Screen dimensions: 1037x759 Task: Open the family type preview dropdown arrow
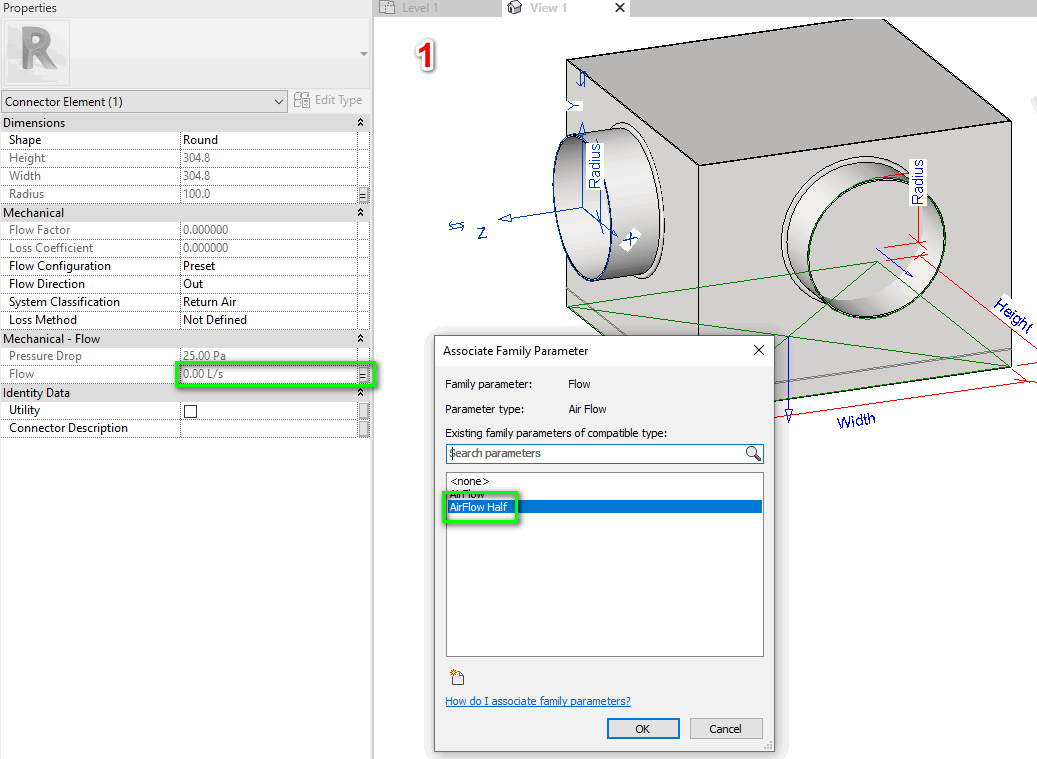coord(364,54)
